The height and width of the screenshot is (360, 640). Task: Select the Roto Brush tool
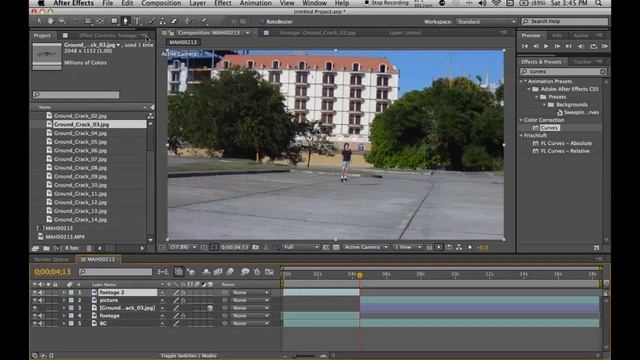pos(188,21)
